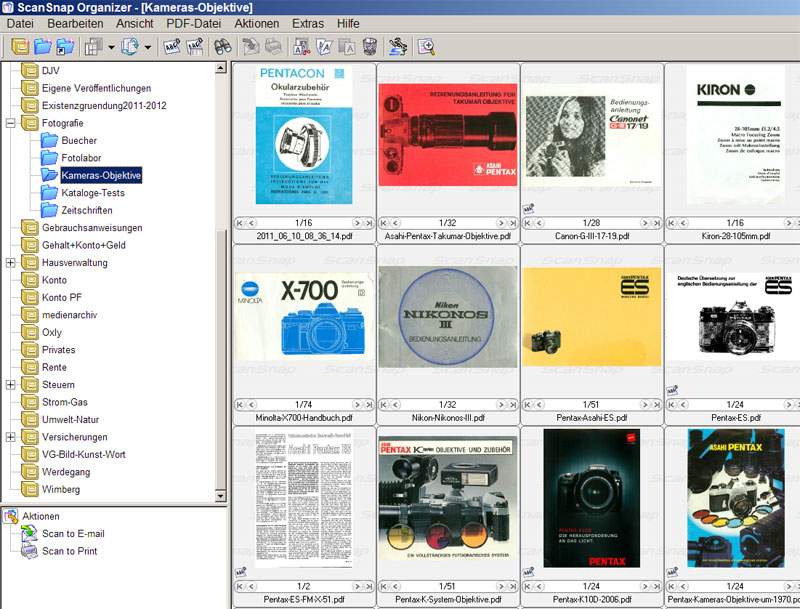Image resolution: width=800 pixels, height=609 pixels.
Task: Open search with the binoculars icon
Action: point(222,46)
